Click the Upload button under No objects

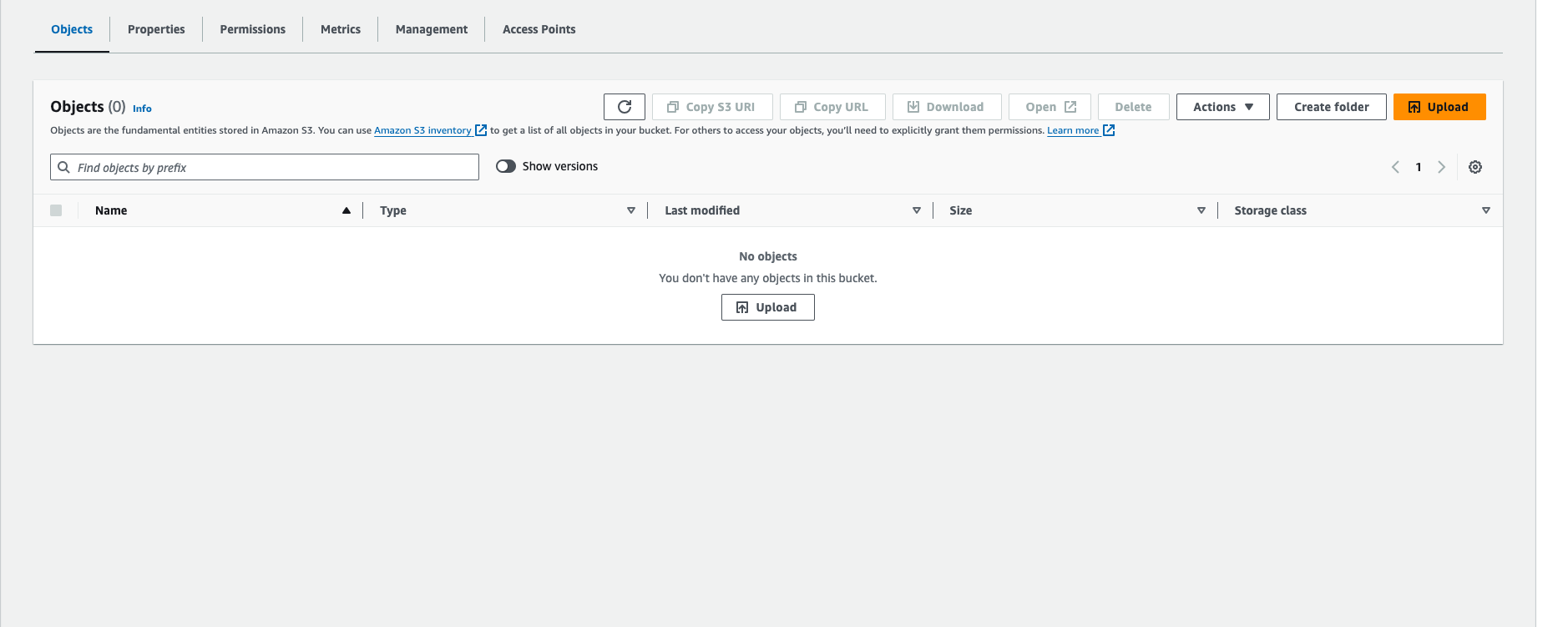coord(767,307)
